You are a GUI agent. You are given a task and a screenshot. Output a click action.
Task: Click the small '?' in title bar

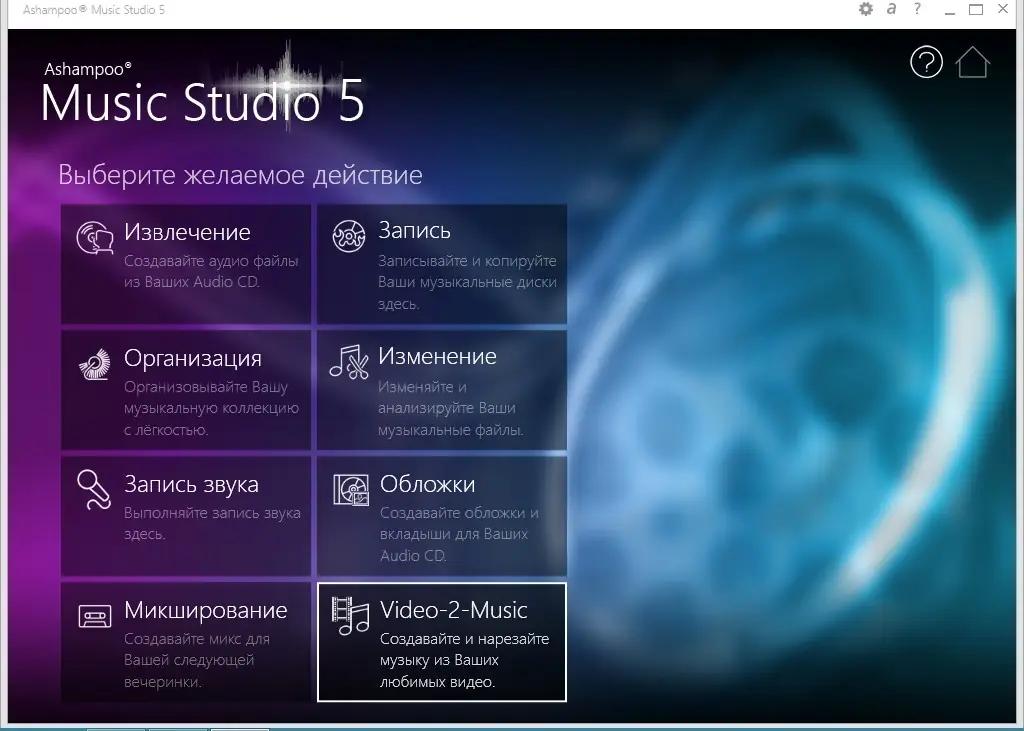click(918, 9)
